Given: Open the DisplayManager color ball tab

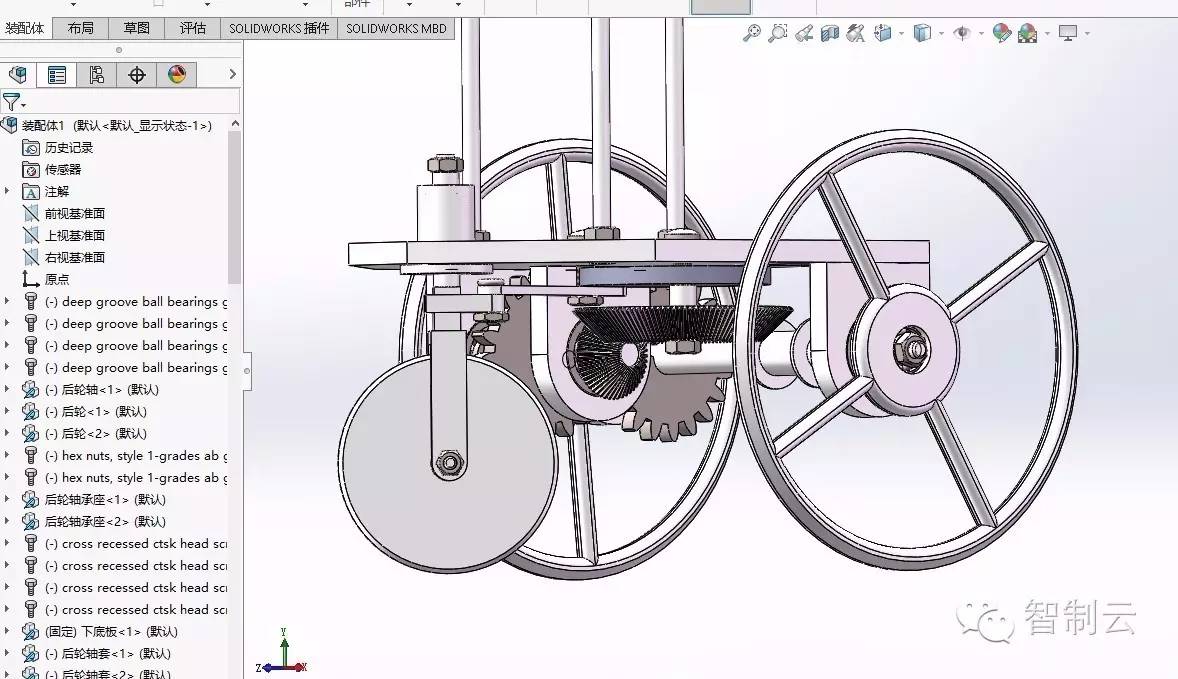Looking at the screenshot, I should [x=177, y=74].
